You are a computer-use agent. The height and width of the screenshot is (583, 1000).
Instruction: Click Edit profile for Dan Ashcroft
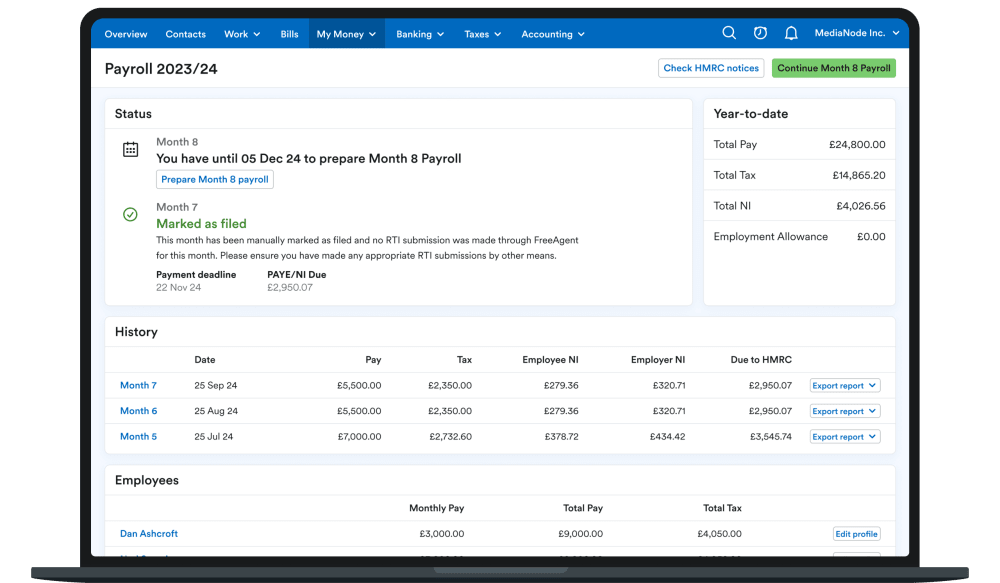[856, 534]
